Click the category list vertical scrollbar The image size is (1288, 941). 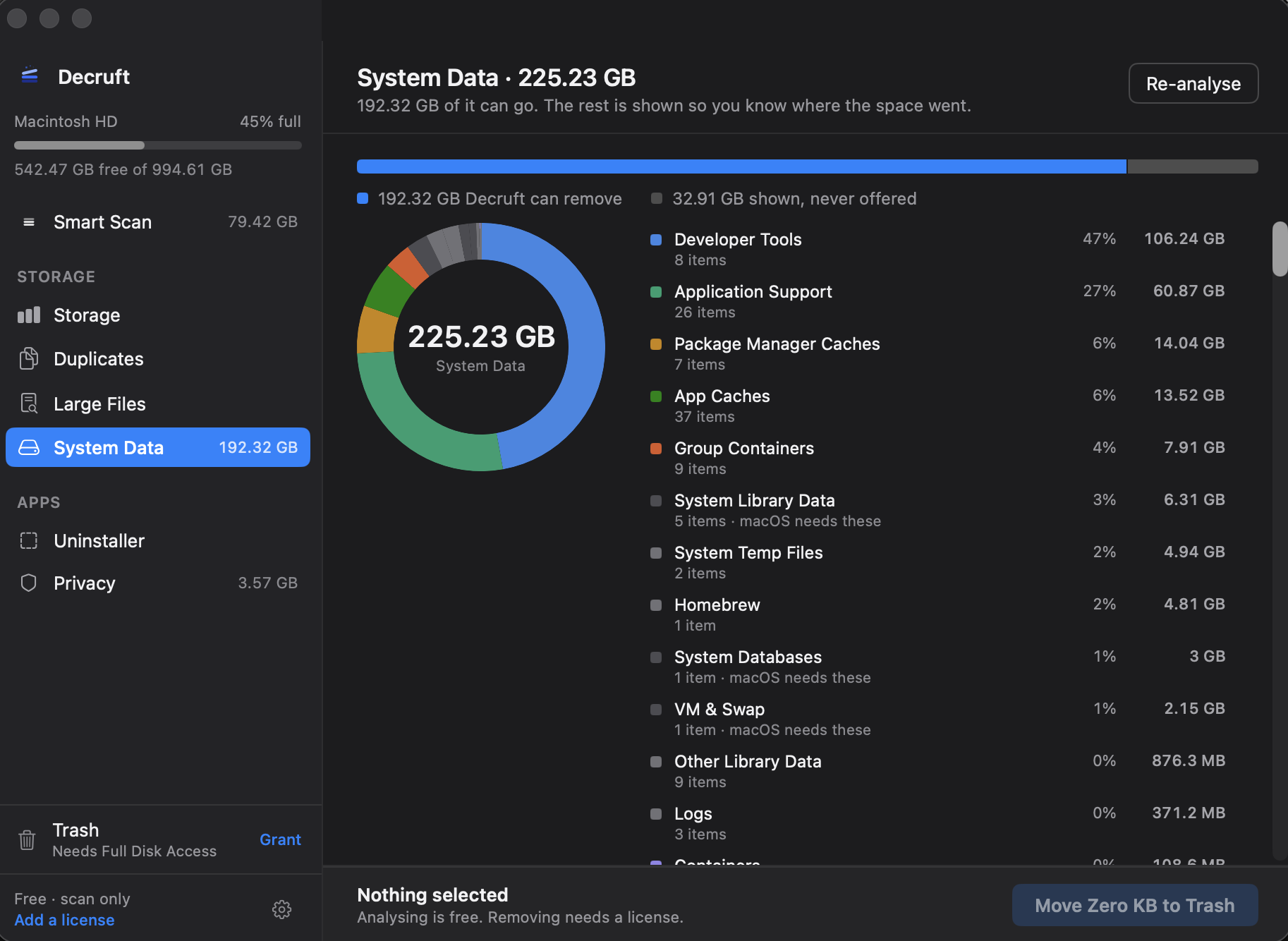point(1280,249)
